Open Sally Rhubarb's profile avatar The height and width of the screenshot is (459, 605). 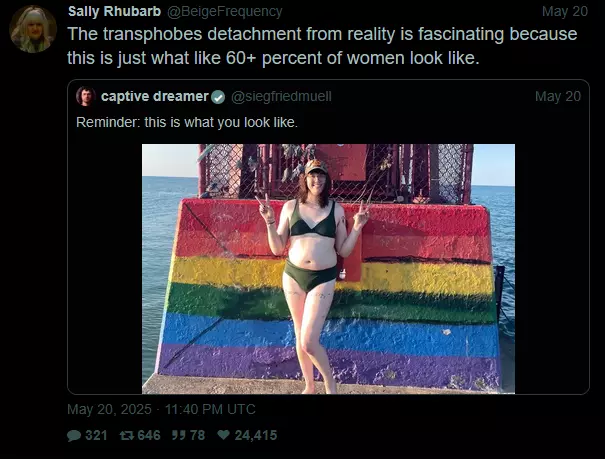pos(33,29)
